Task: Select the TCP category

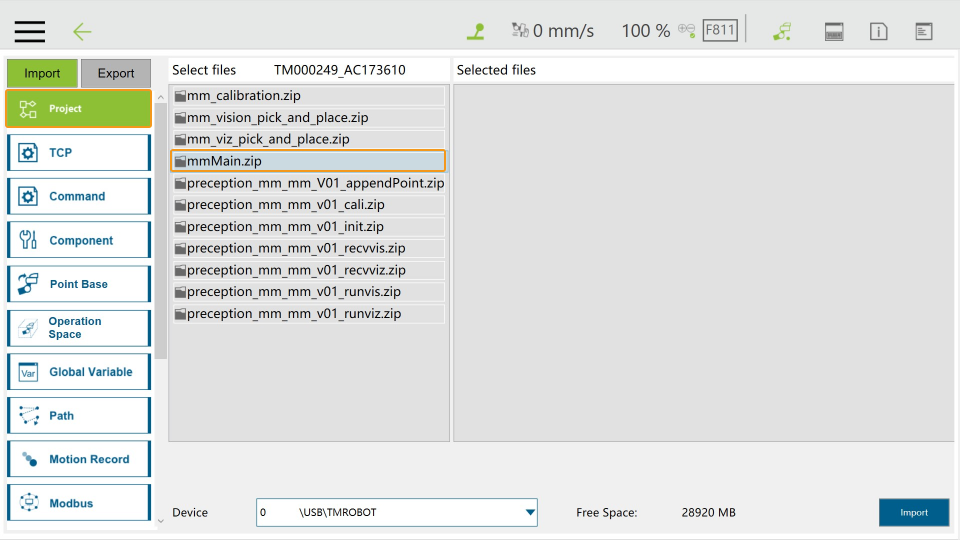Action: point(79,153)
